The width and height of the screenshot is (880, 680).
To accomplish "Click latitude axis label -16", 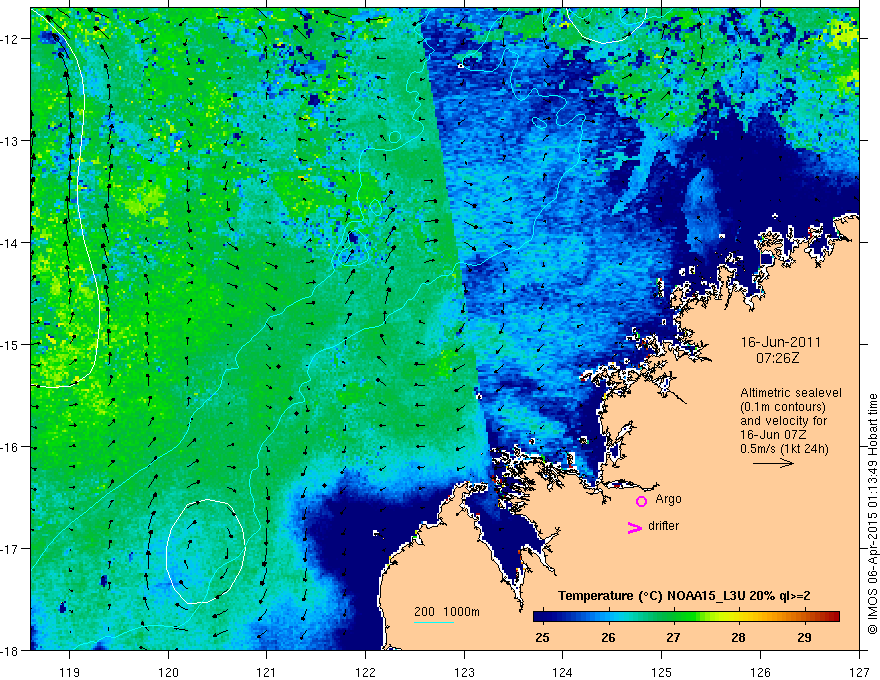I will pos(11,447).
